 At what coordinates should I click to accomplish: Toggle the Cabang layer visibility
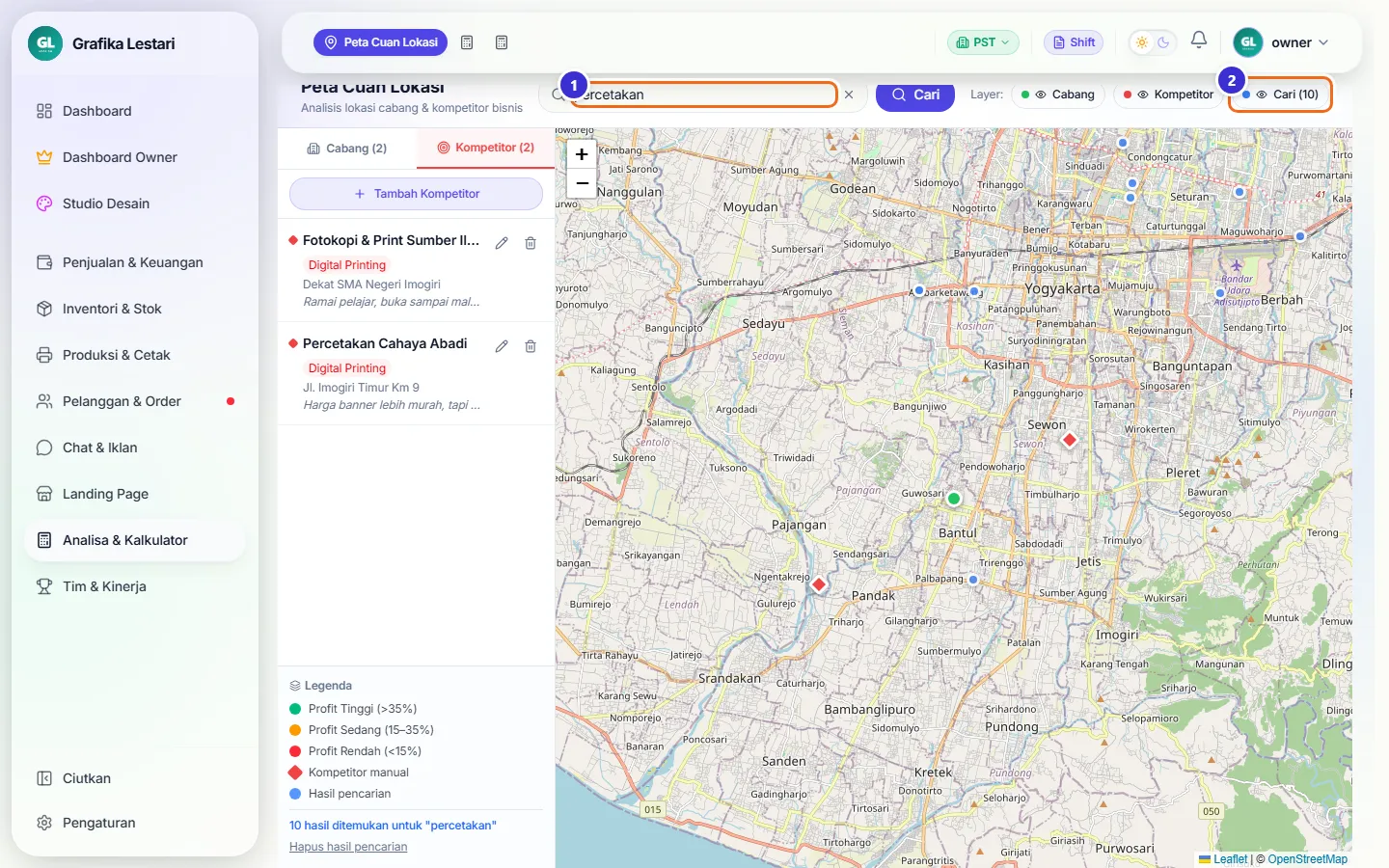point(1058,95)
